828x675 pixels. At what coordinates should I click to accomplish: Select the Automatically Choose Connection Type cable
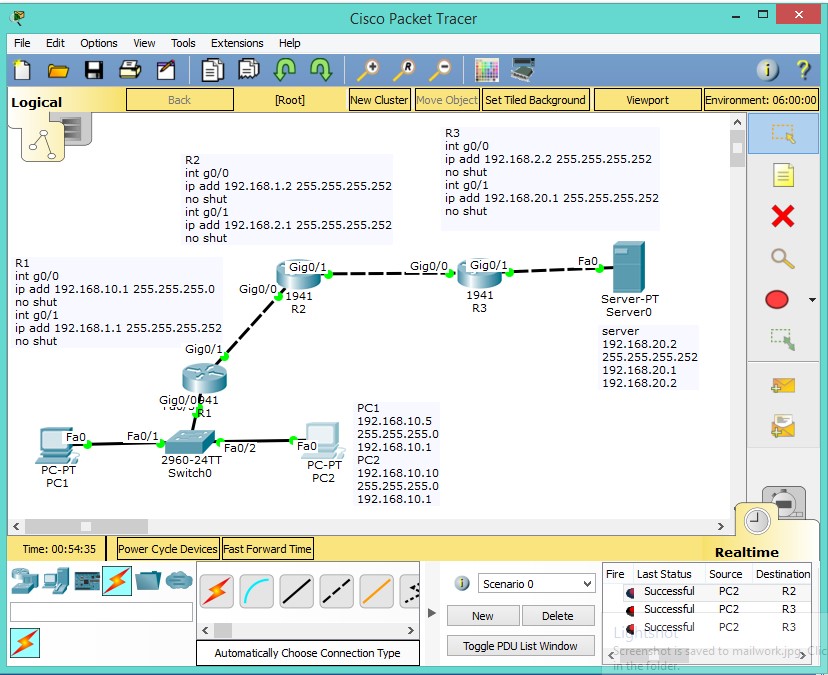pos(219,591)
